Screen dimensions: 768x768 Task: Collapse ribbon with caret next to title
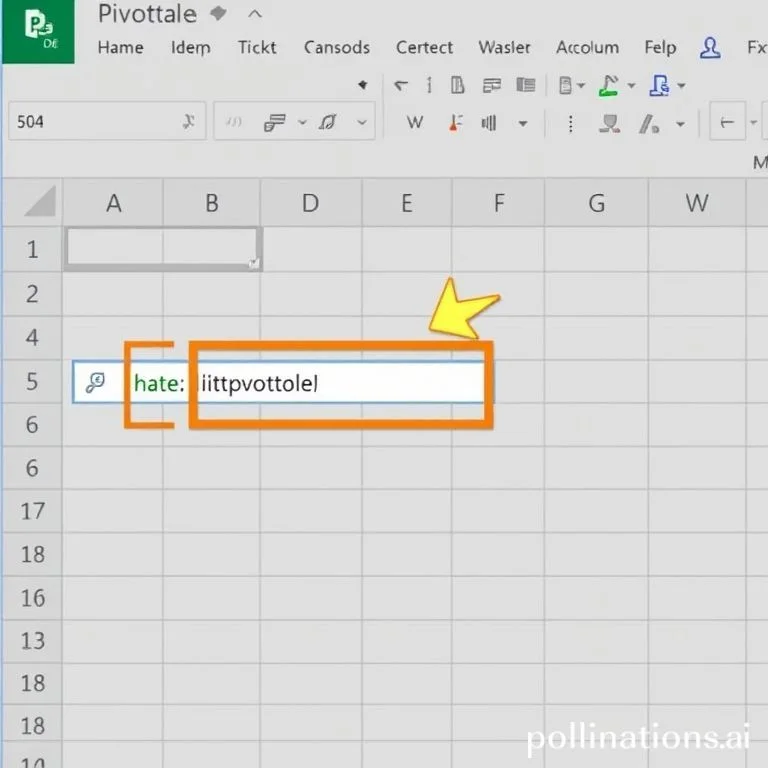tap(255, 14)
